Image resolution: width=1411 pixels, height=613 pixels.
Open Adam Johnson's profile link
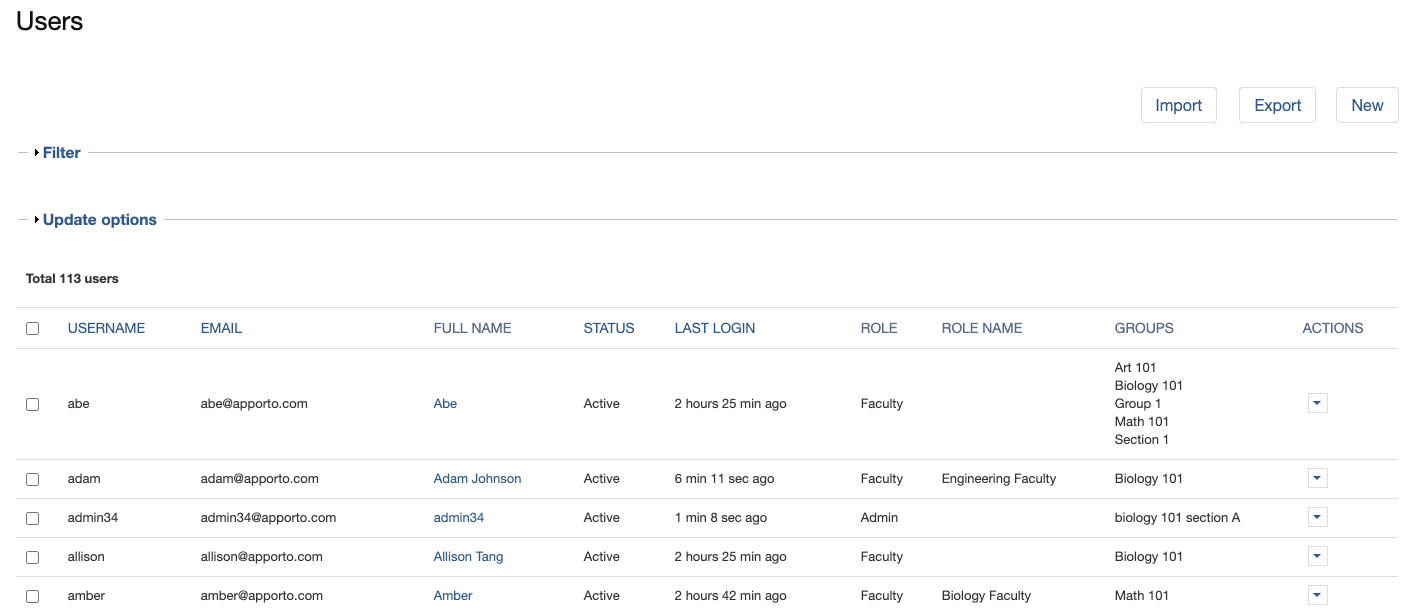[477, 479]
